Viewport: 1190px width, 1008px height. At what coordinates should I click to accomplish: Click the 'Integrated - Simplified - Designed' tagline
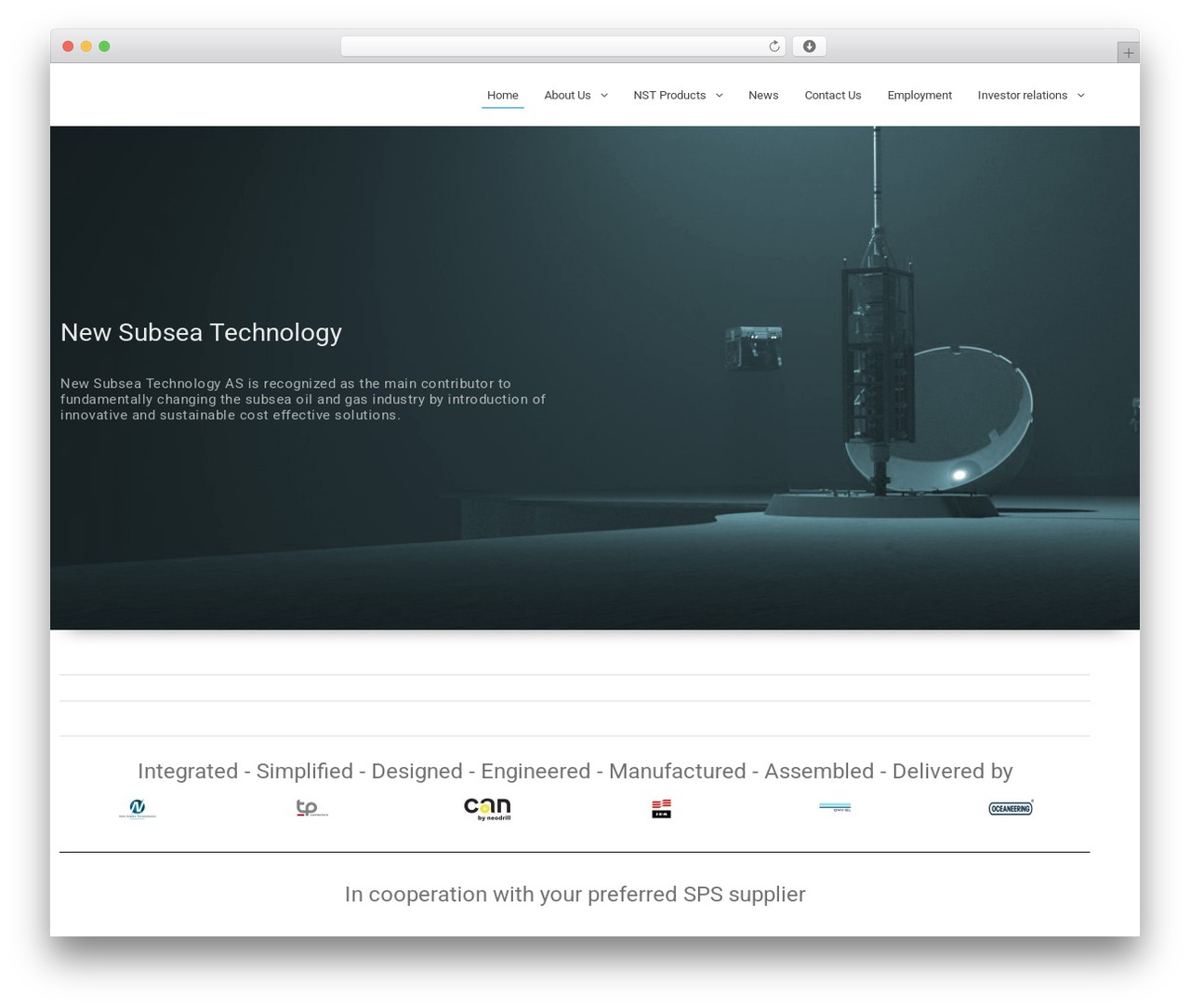pos(575,771)
